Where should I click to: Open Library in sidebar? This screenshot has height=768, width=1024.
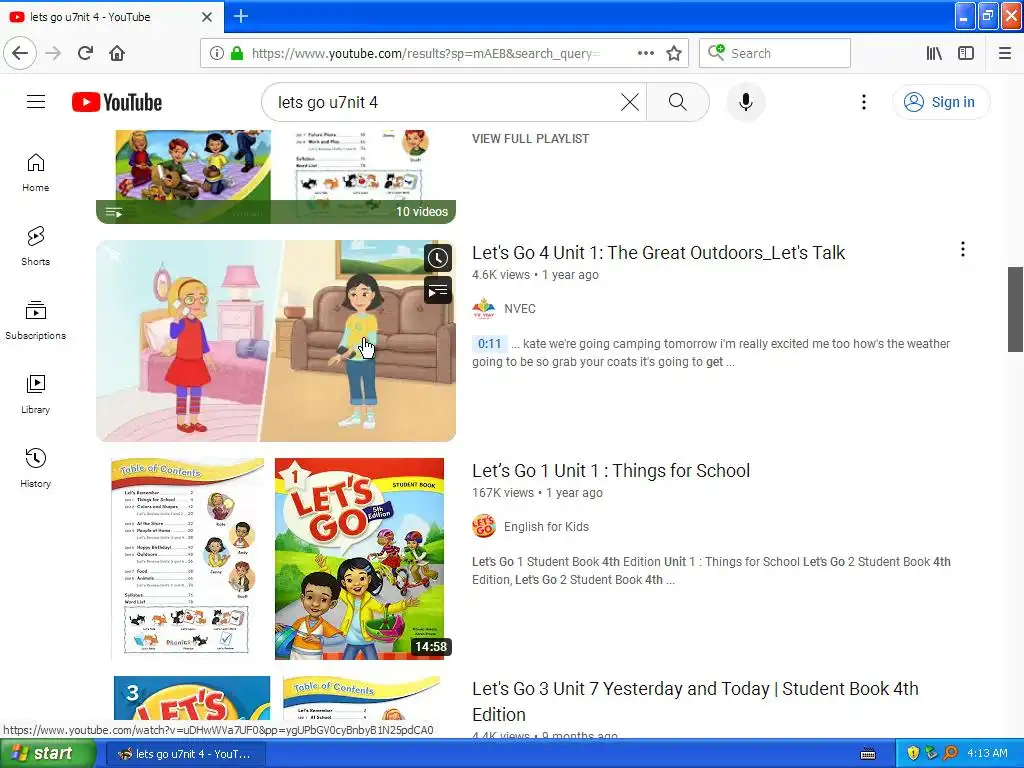pyautogui.click(x=35, y=394)
